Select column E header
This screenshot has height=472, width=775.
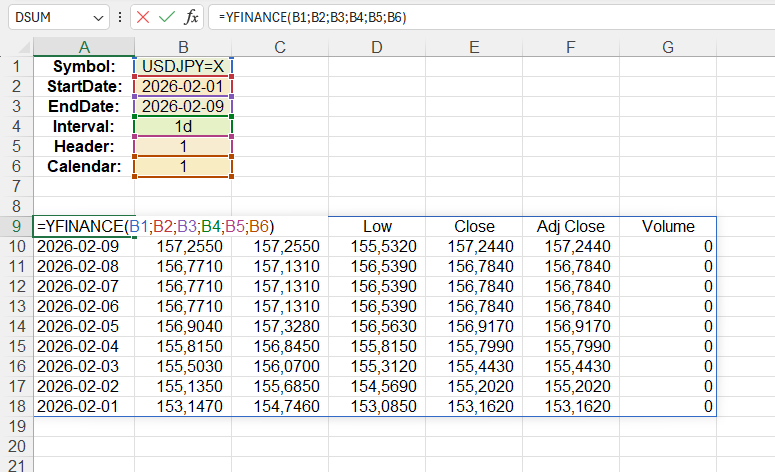pos(474,47)
